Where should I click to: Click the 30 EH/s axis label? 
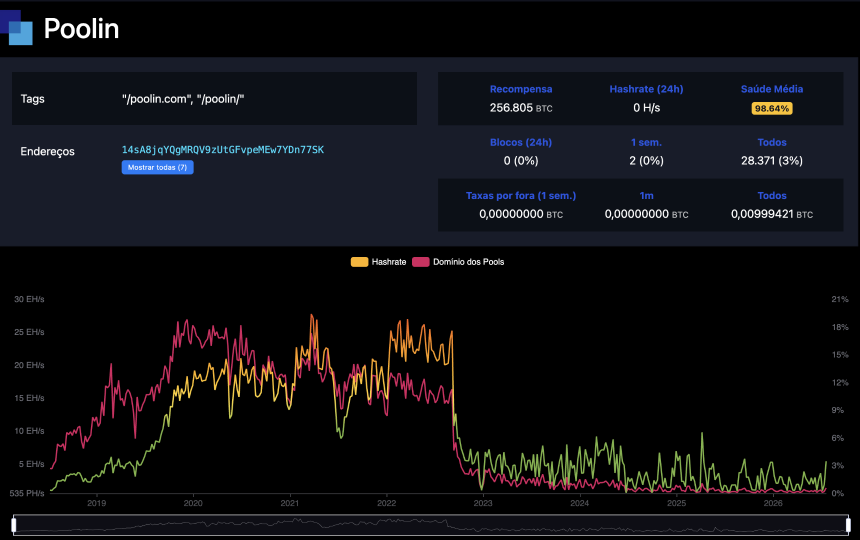pyautogui.click(x=29, y=299)
